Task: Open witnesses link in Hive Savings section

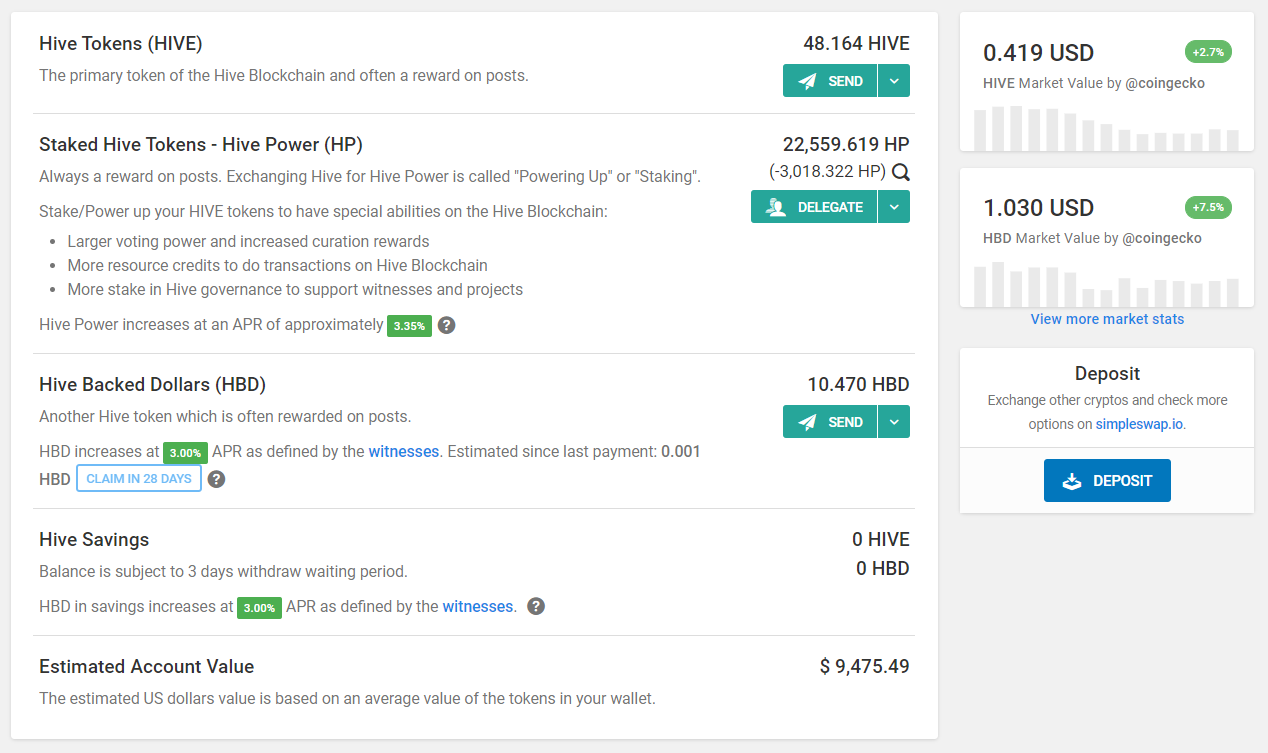Action: [x=478, y=606]
